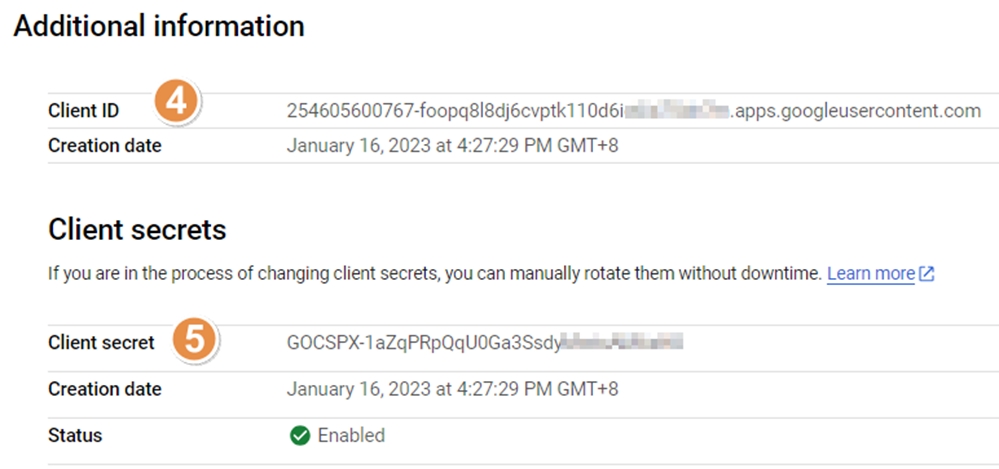Screen dimensions: 999x469
Task: Click the Status label
Action: [75, 436]
